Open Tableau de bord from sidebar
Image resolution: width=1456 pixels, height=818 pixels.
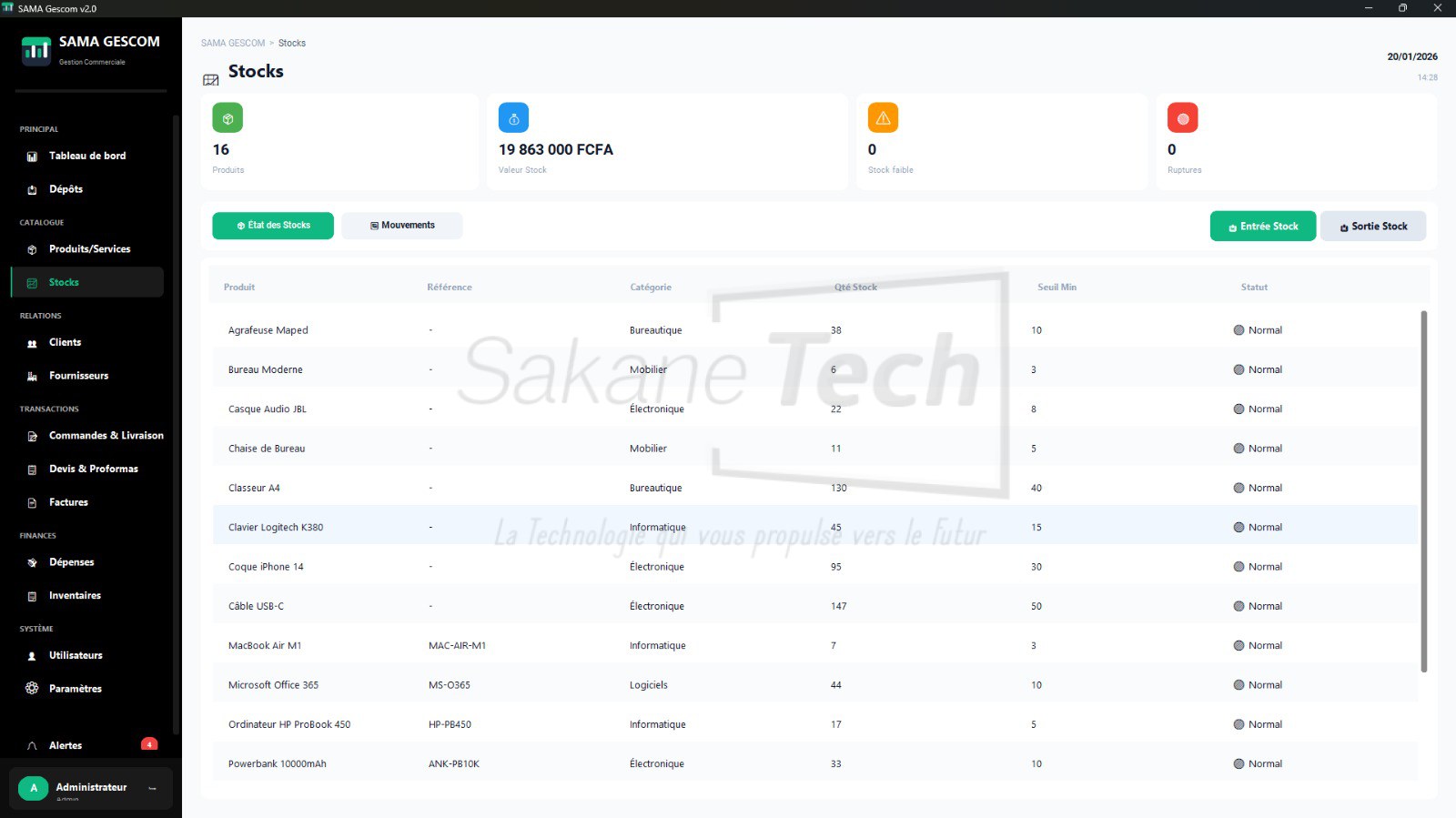click(87, 156)
